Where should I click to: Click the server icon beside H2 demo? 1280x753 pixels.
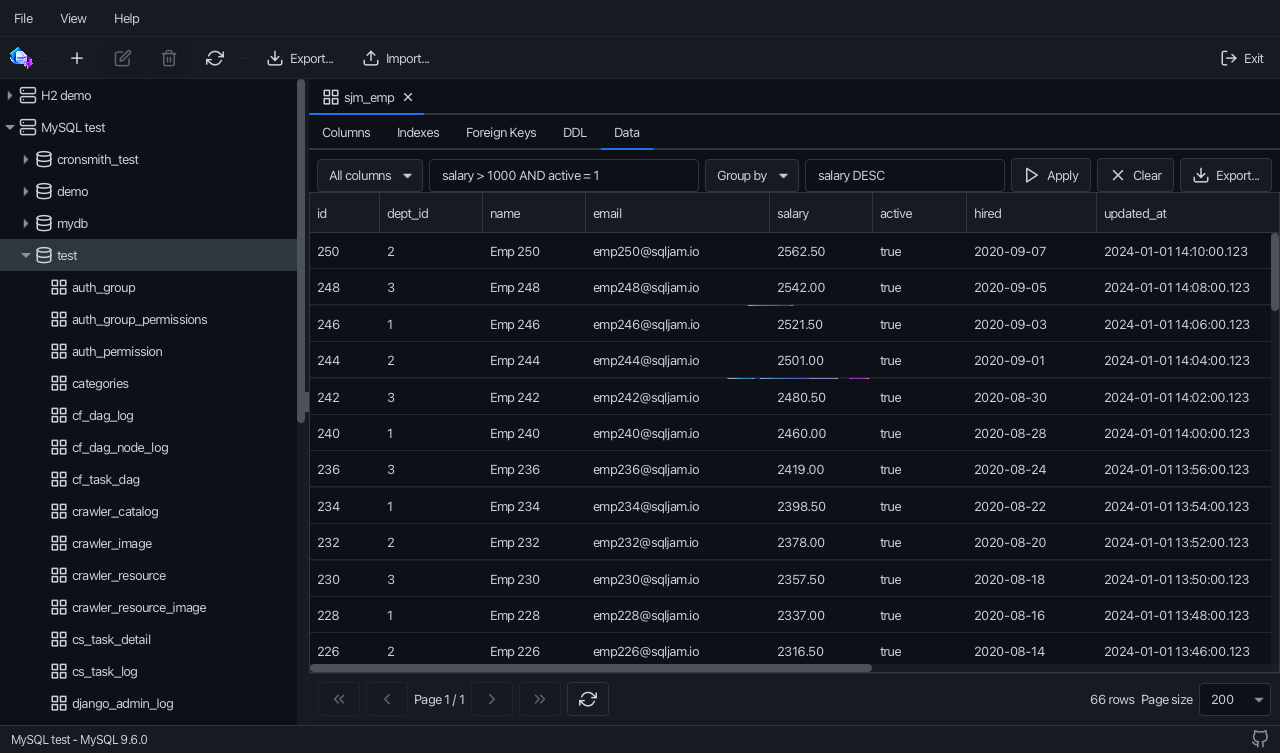[x=28, y=95]
